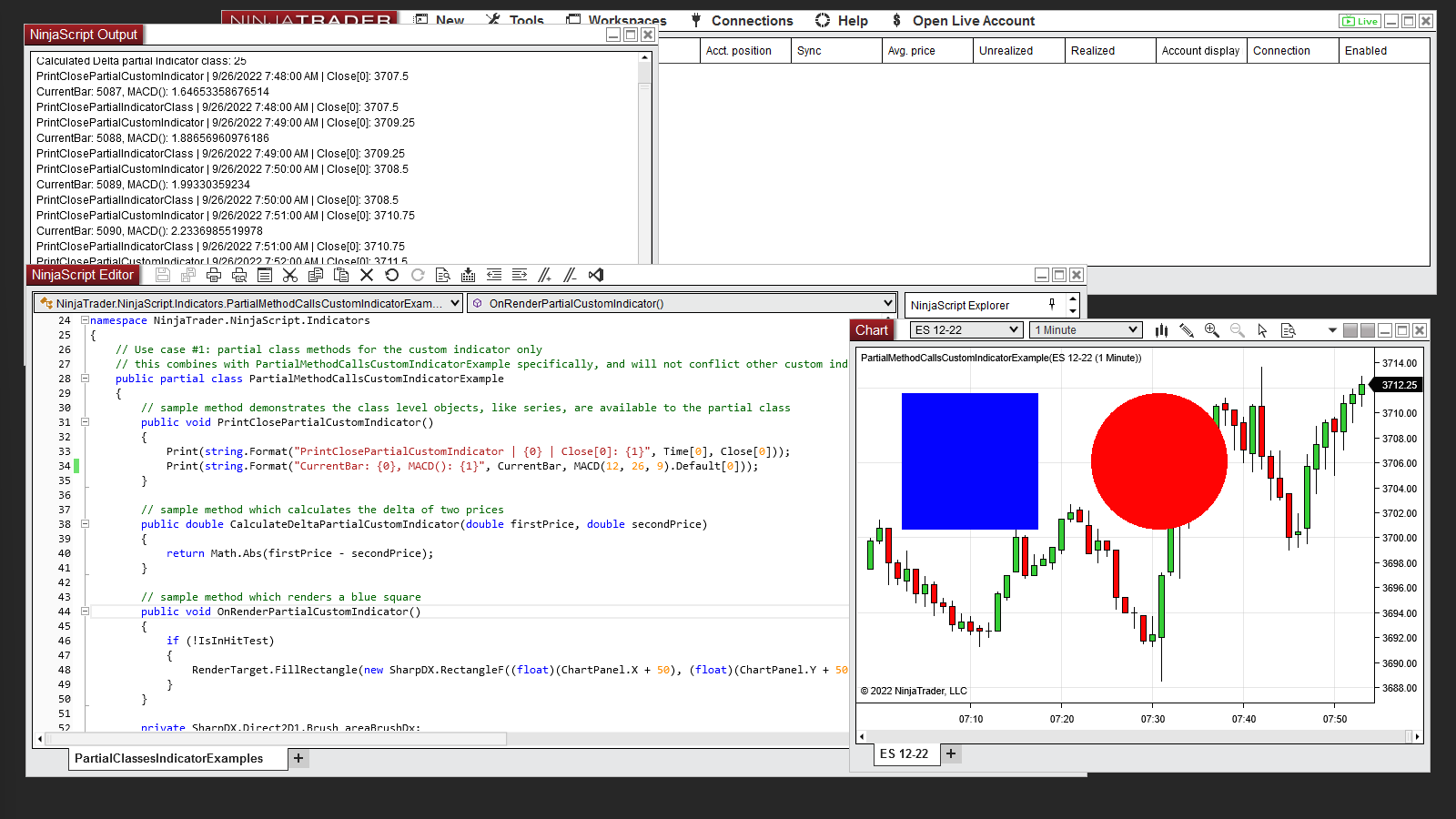Select the PartialClassesIndicatorExamples editor tab
1456x819 pixels.
pos(178,759)
